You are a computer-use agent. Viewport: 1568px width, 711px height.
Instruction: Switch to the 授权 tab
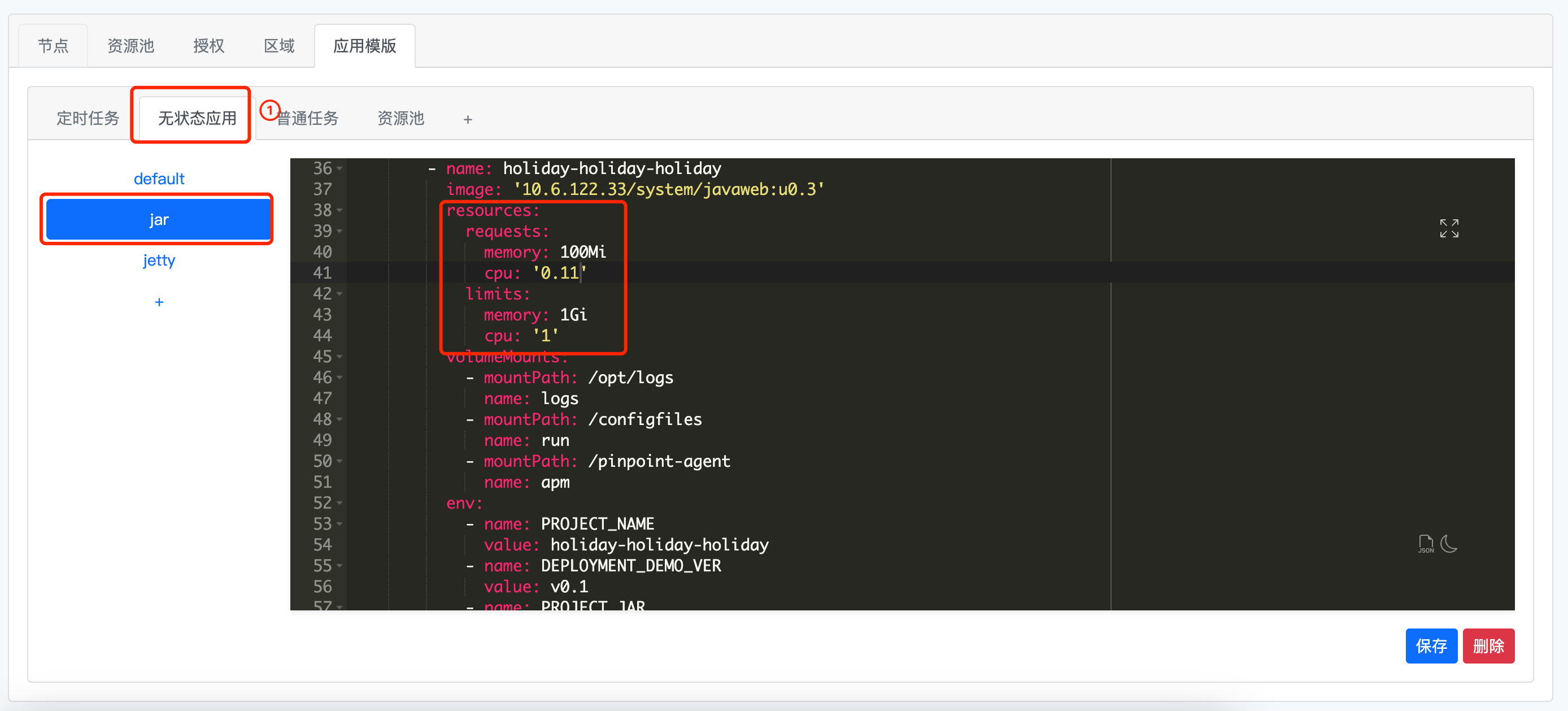point(209,46)
